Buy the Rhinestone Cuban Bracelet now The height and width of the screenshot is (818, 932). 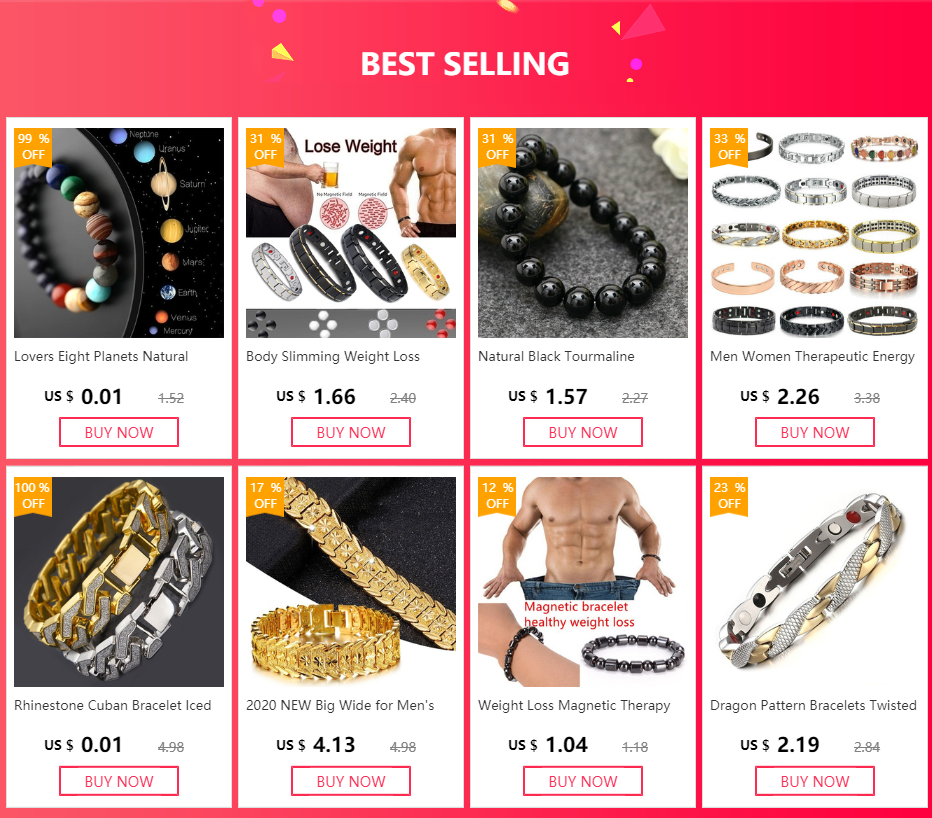119,781
